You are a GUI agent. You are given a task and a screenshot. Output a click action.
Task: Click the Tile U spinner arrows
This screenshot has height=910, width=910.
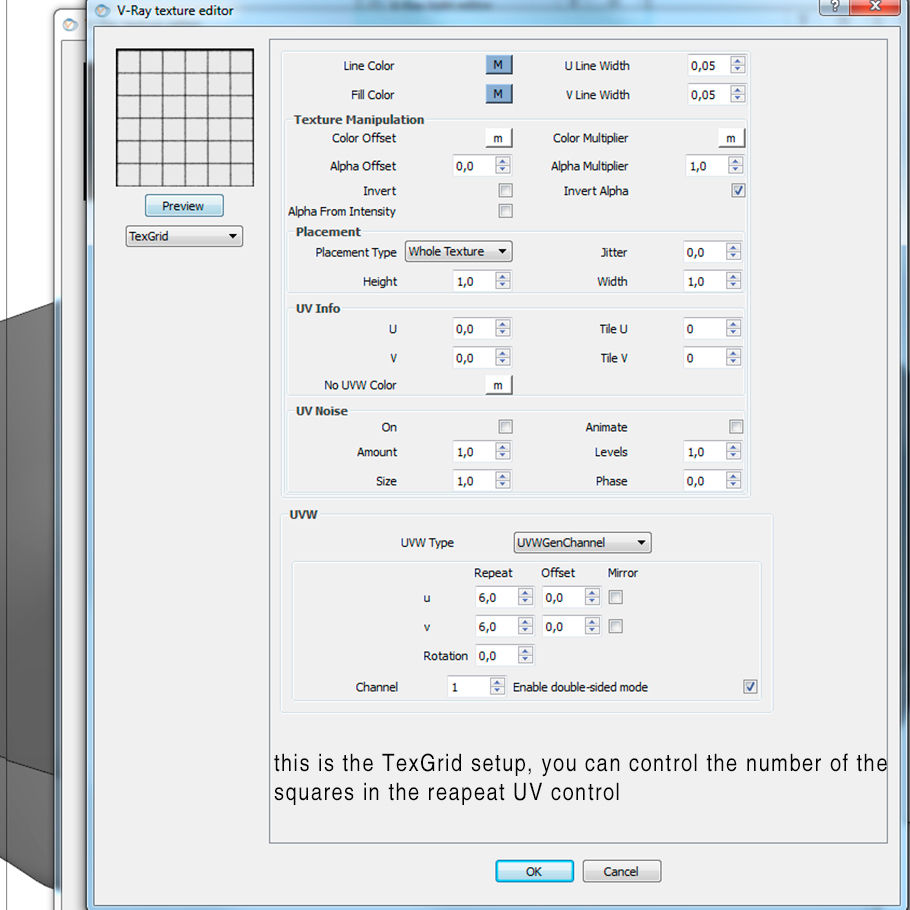pos(734,328)
